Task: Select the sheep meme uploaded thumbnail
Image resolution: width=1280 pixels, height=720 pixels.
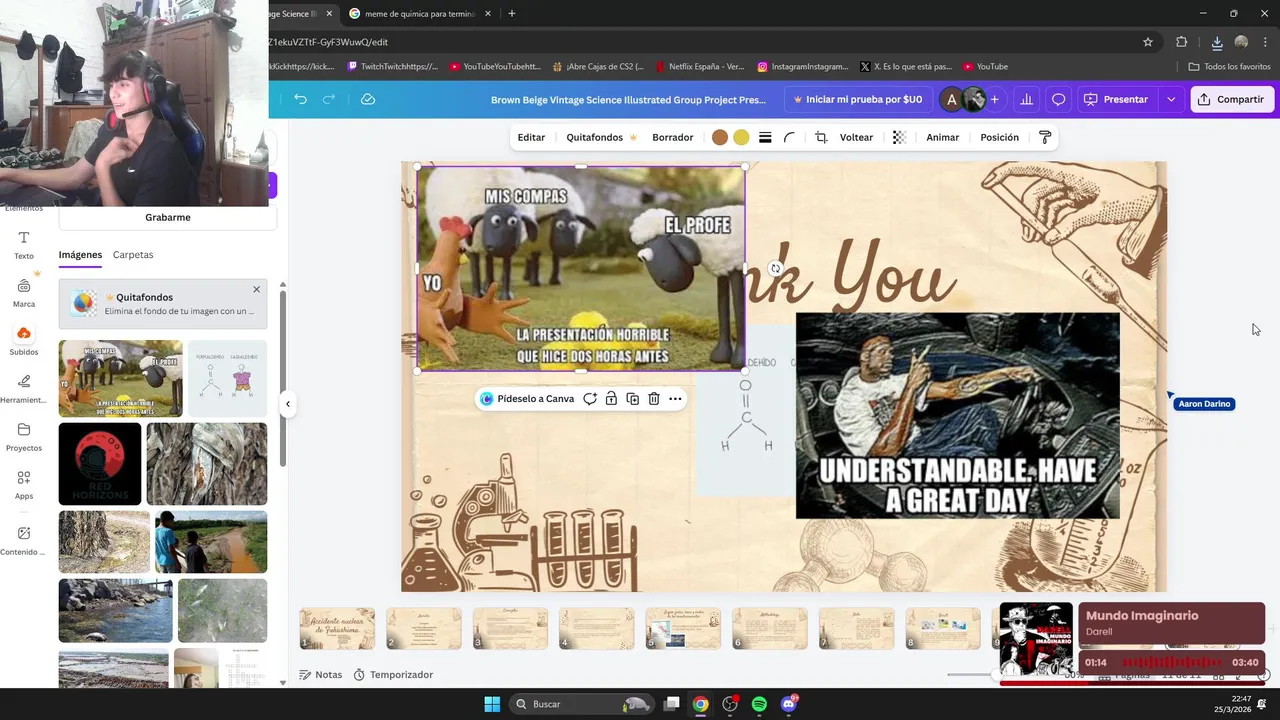Action: (121, 378)
